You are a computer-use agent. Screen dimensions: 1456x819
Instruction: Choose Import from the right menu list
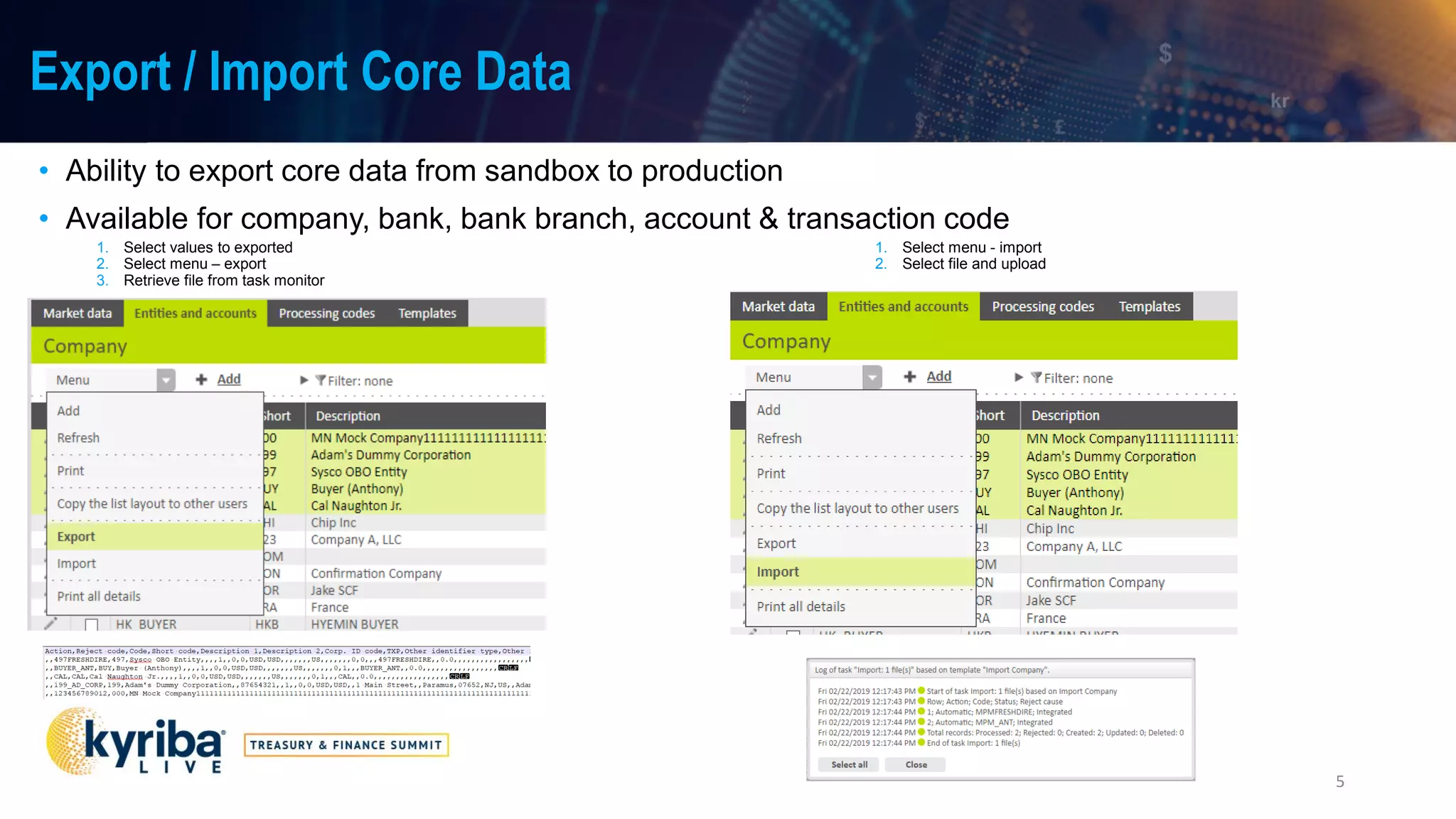point(778,572)
